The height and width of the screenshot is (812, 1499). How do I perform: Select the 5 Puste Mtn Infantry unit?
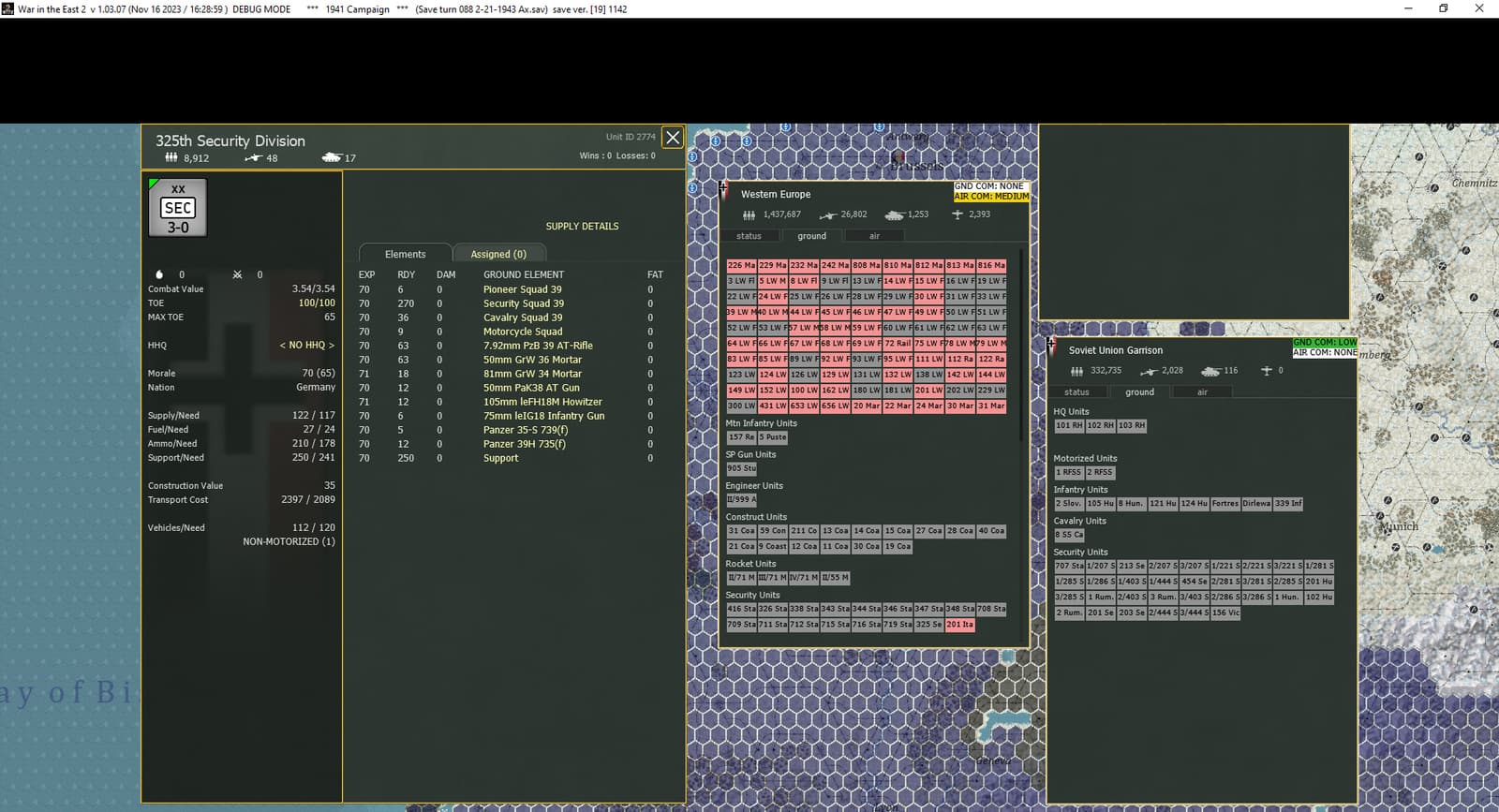point(773,437)
